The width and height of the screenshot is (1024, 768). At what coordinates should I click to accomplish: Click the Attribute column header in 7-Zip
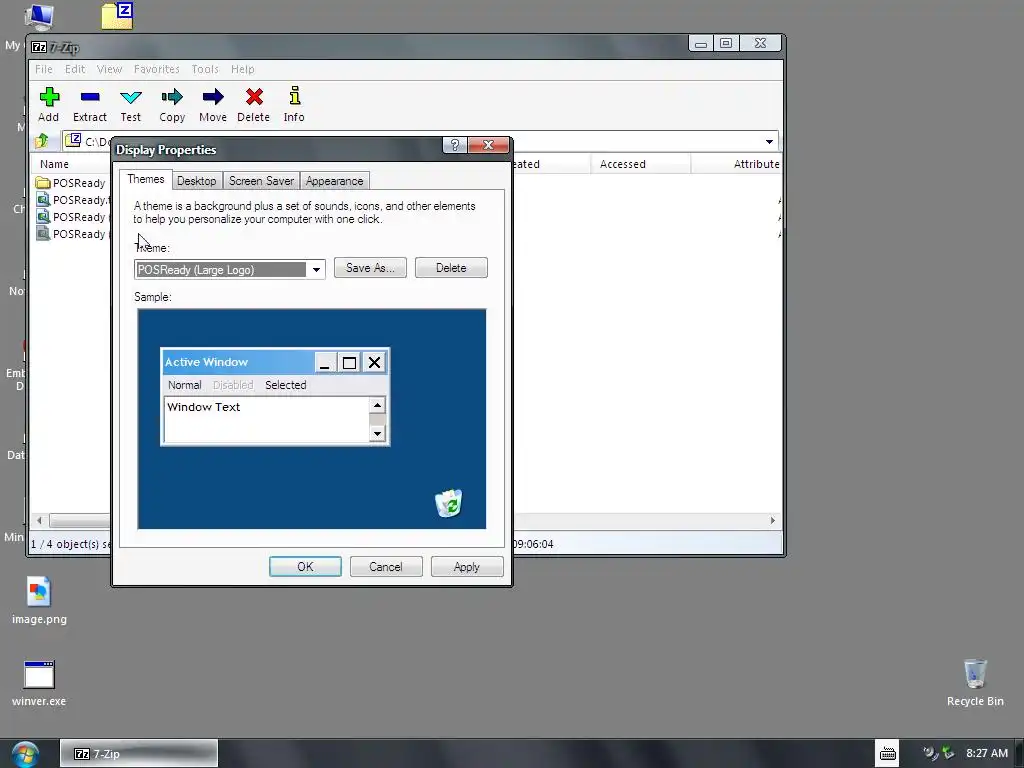737,164
